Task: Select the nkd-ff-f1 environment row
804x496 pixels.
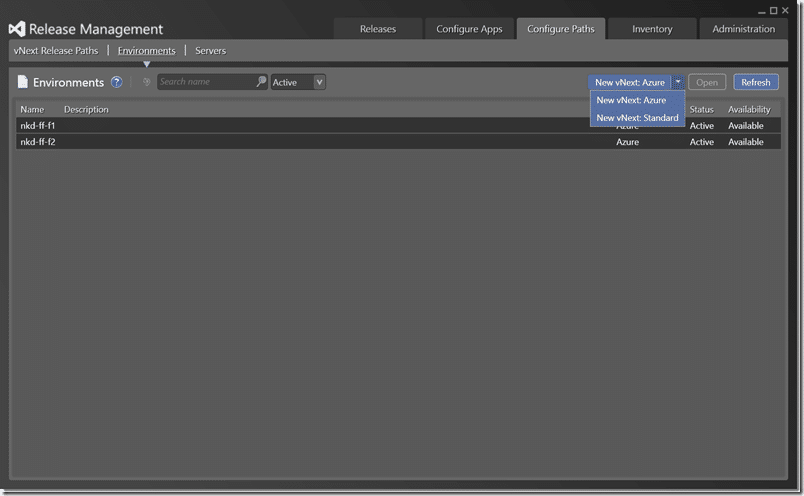Action: click(x=398, y=126)
